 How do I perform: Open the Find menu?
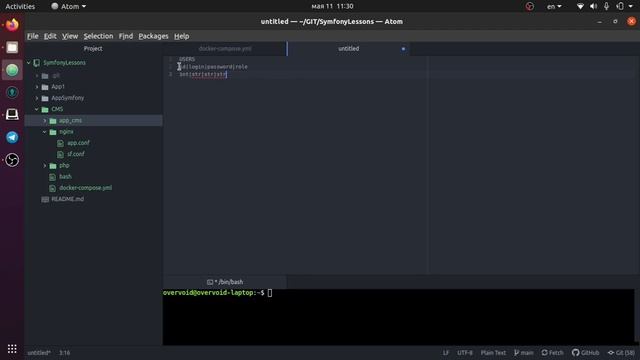[x=126, y=36]
